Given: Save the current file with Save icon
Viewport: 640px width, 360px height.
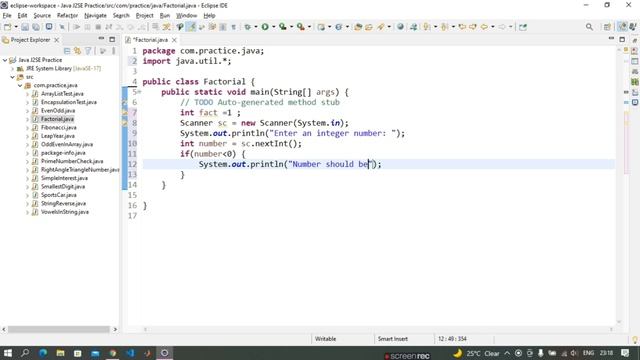Looking at the screenshot, I should (25, 27).
